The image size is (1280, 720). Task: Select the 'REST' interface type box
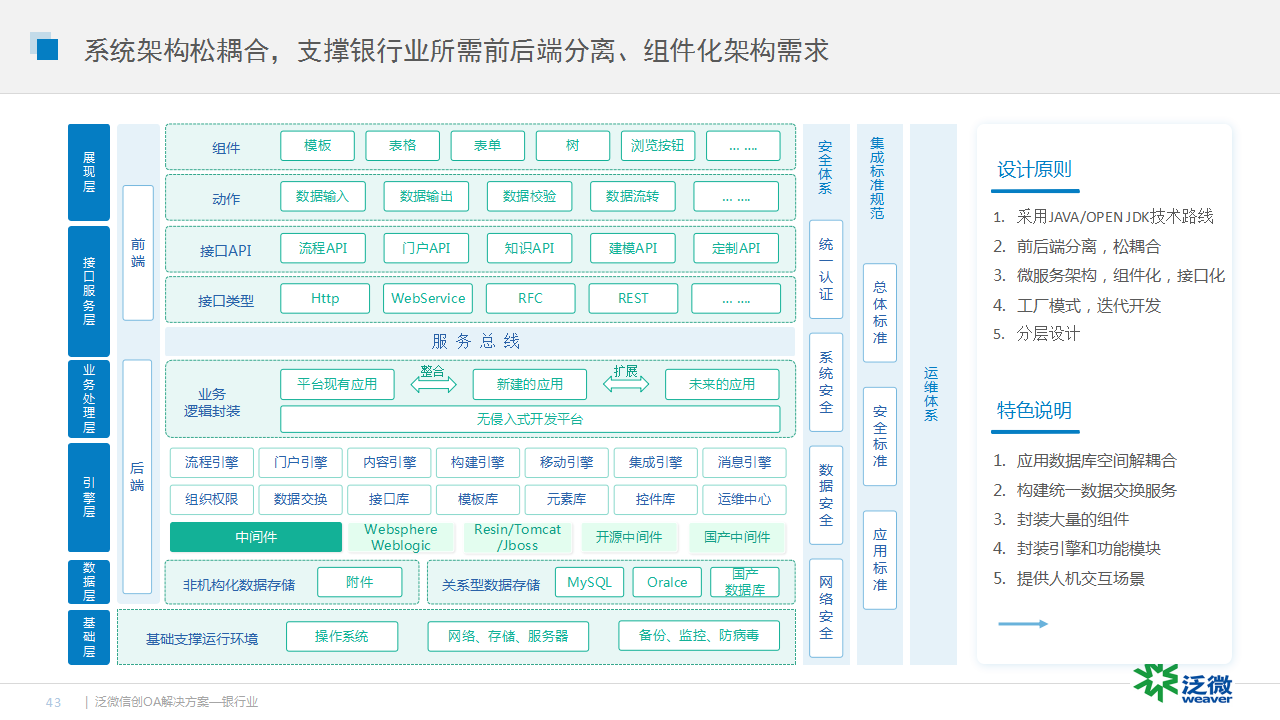[x=633, y=298]
